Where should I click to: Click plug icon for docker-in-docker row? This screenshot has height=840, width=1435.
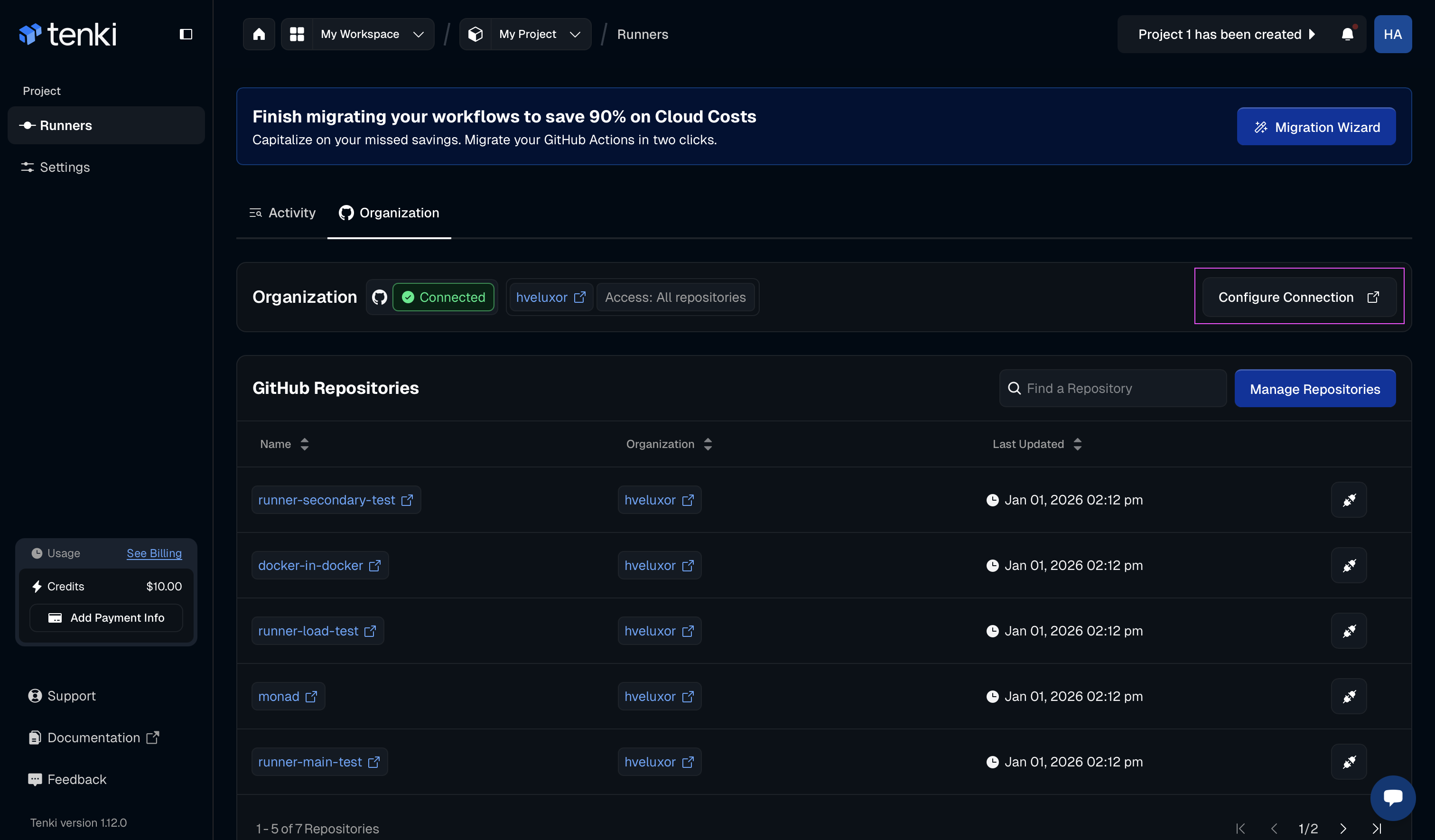(x=1349, y=566)
